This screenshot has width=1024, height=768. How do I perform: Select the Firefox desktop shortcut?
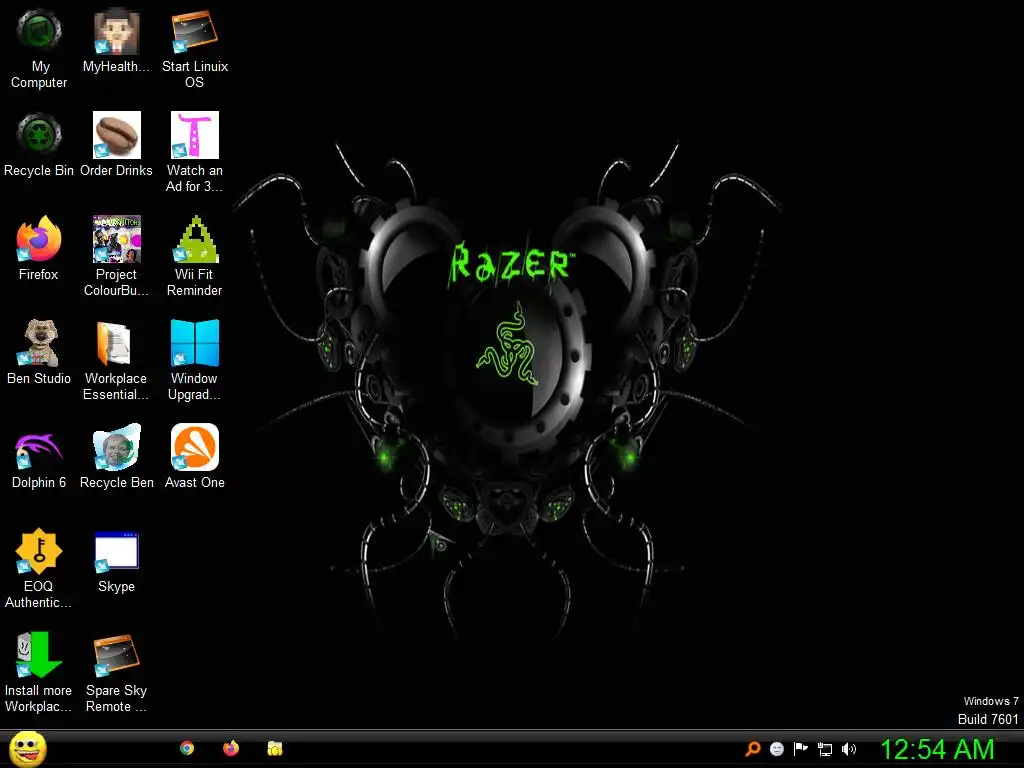point(39,239)
